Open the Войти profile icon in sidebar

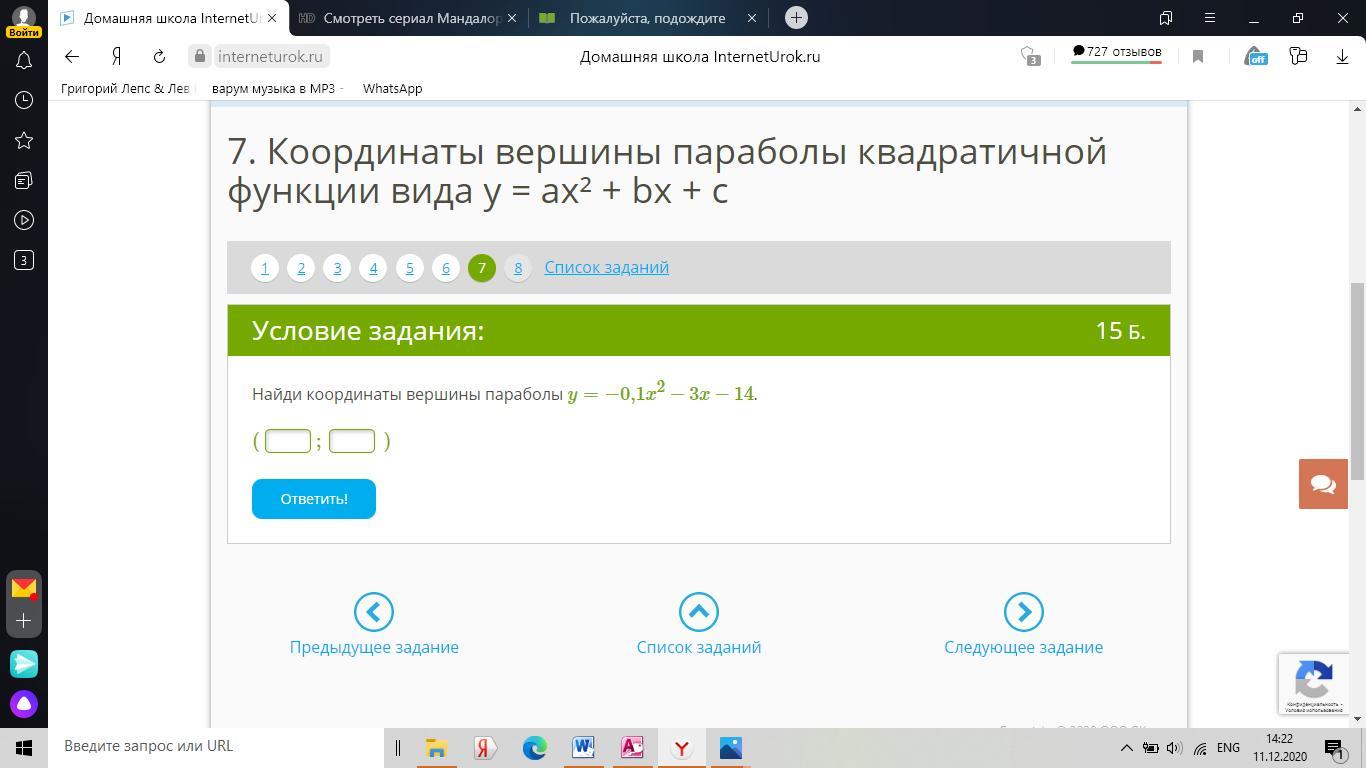tap(24, 20)
